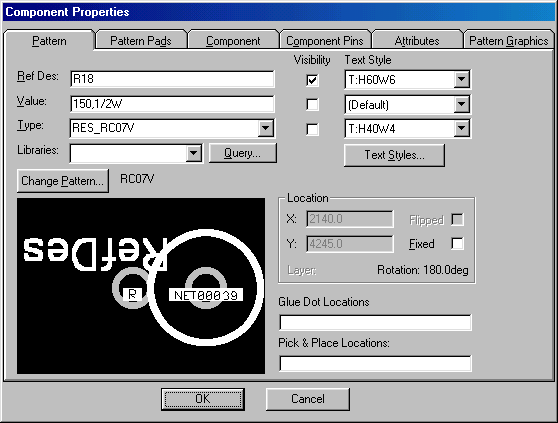Click inside the Type combo box RES_RC07V
The width and height of the screenshot is (558, 423).
click(164, 128)
